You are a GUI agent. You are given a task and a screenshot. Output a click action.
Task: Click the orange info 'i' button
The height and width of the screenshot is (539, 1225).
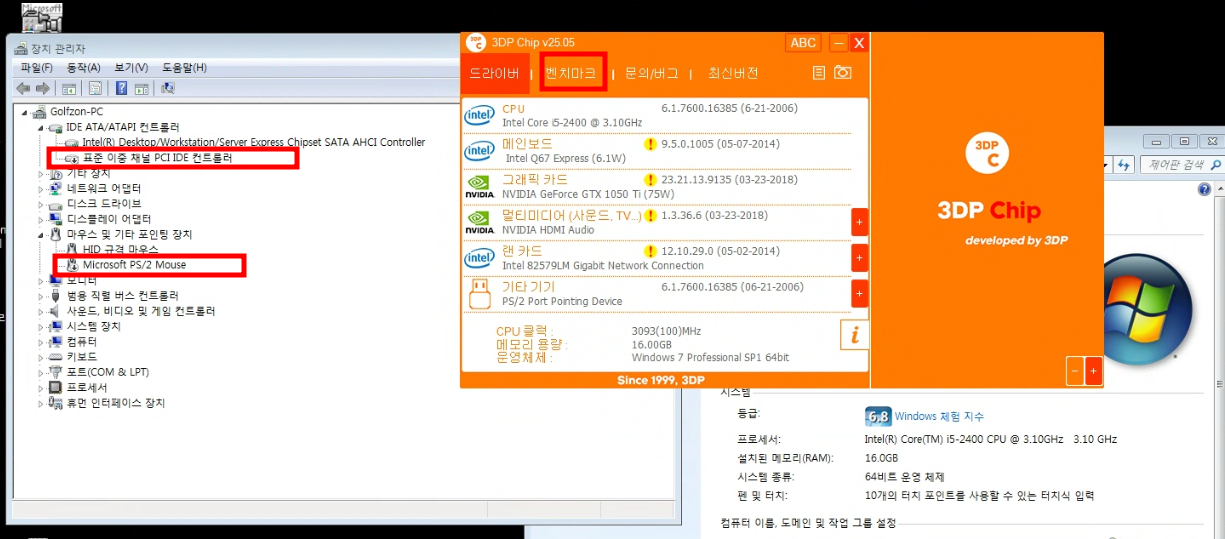click(854, 335)
